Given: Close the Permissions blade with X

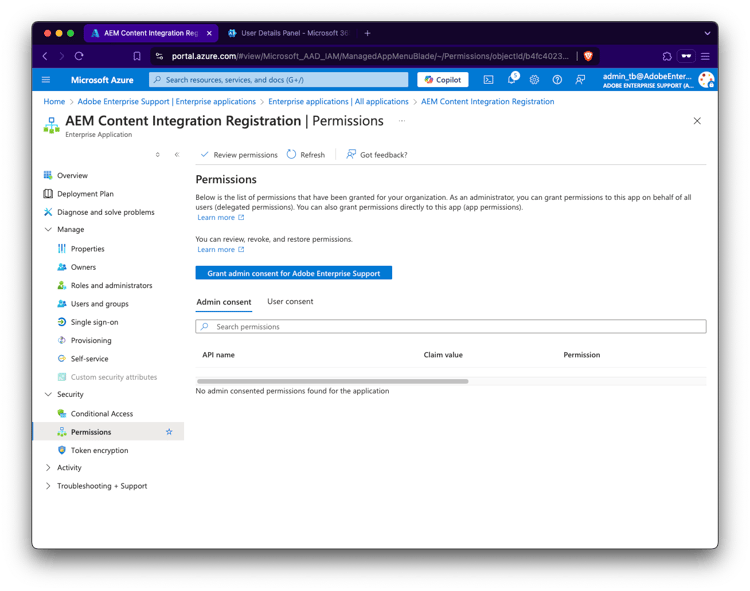Looking at the screenshot, I should tap(697, 121).
